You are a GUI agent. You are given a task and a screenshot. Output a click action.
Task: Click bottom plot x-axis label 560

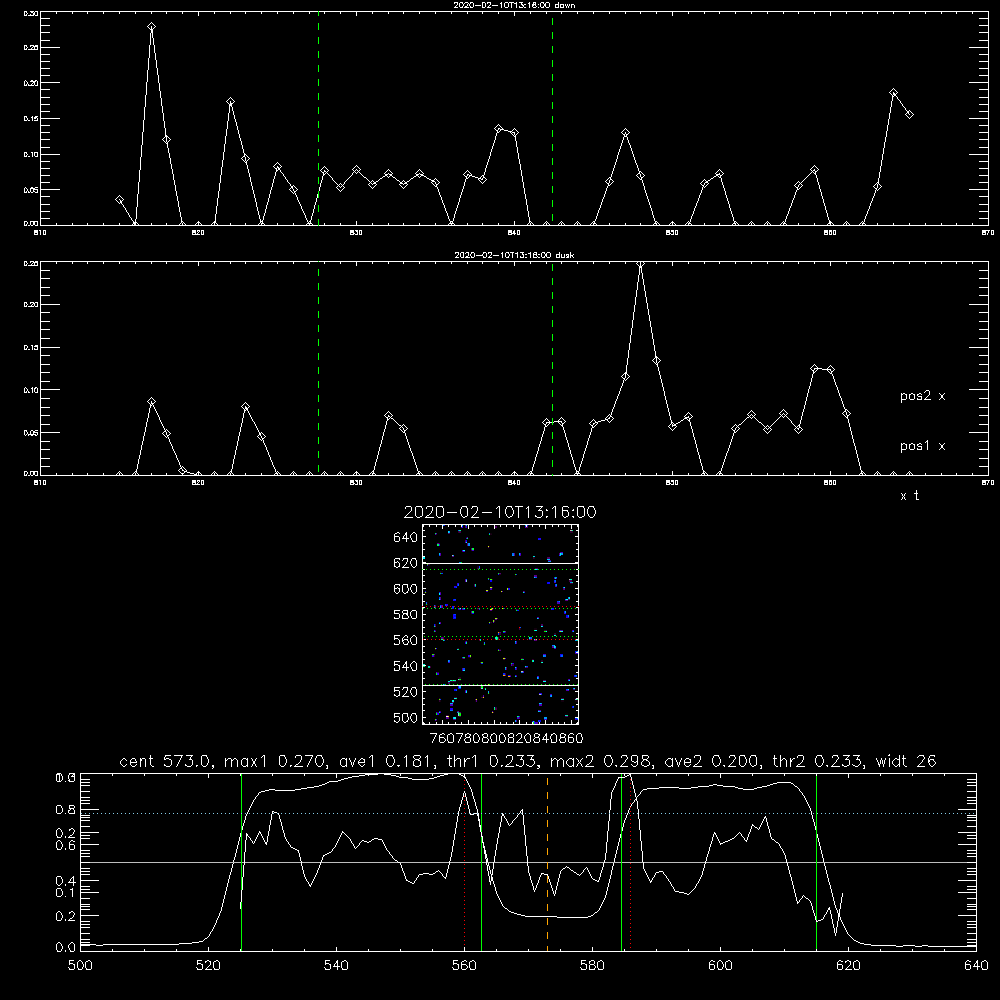(464, 966)
